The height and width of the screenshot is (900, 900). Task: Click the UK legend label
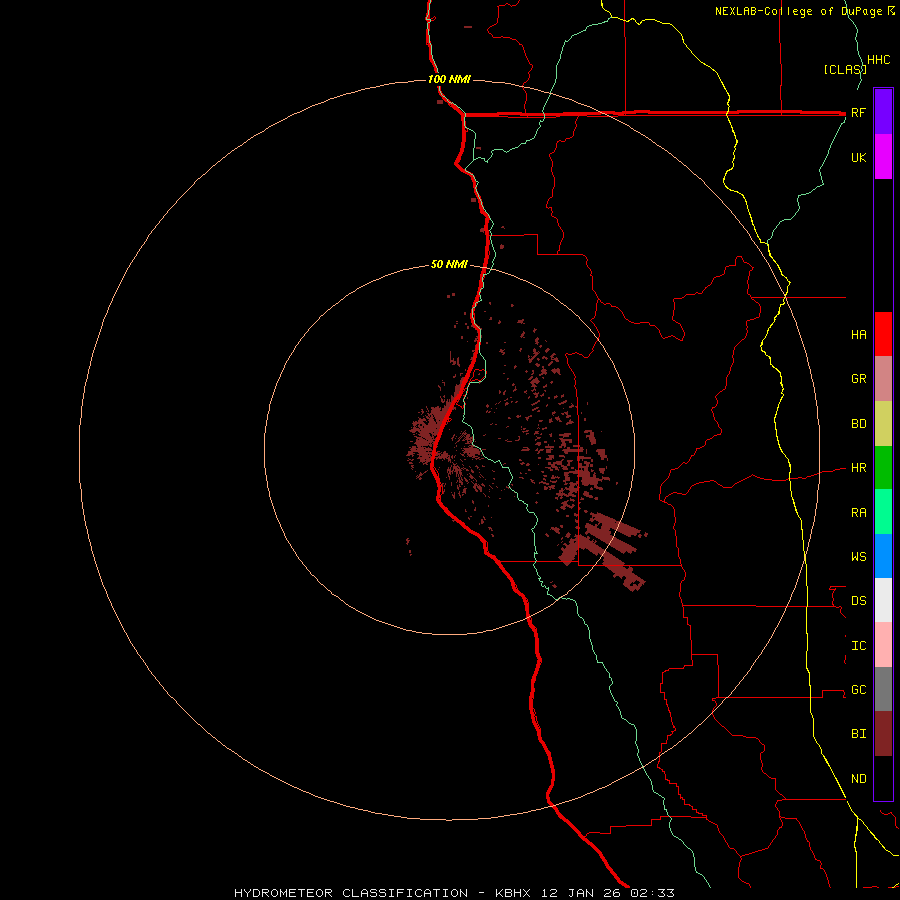pyautogui.click(x=859, y=157)
